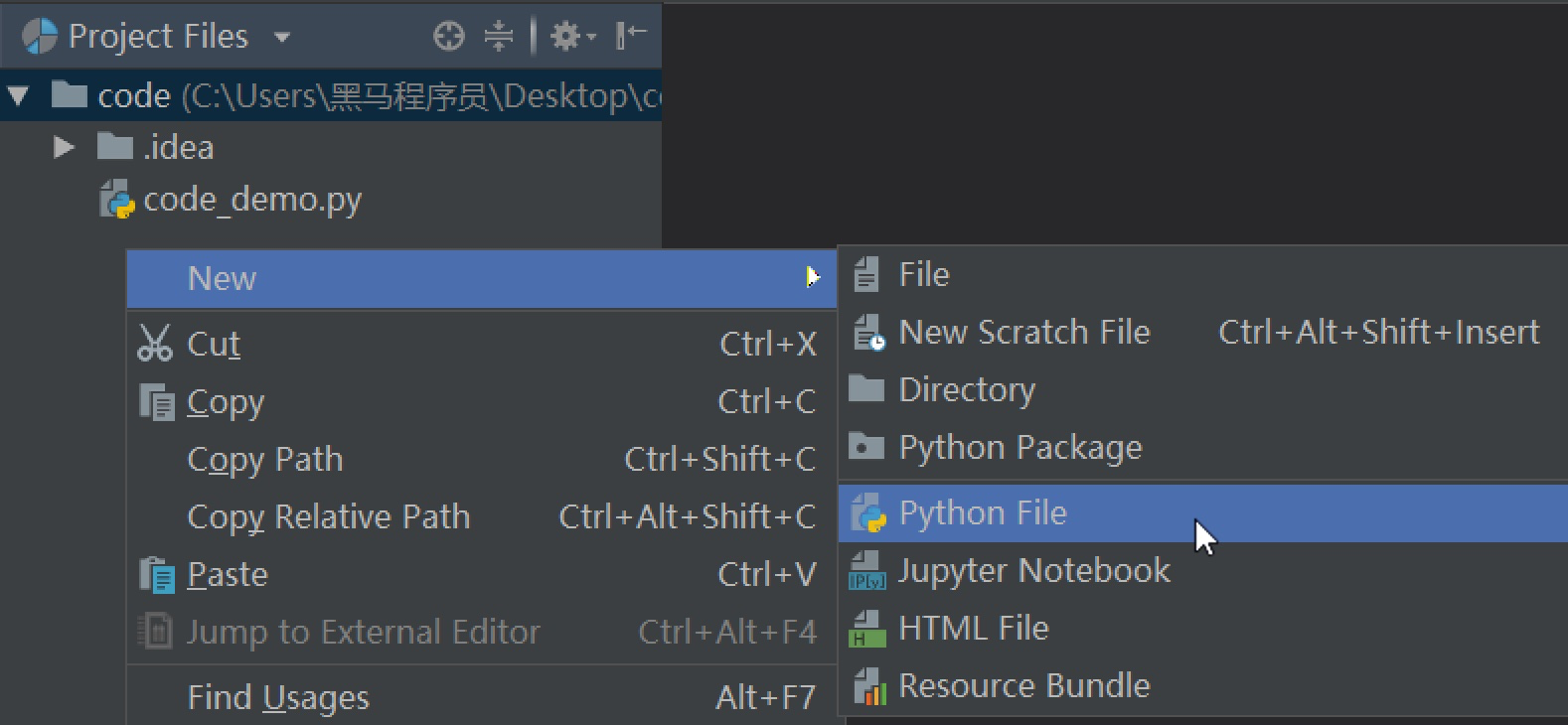Click Copy Path menu entry
Screen dimensions: 1568x725
264,460
